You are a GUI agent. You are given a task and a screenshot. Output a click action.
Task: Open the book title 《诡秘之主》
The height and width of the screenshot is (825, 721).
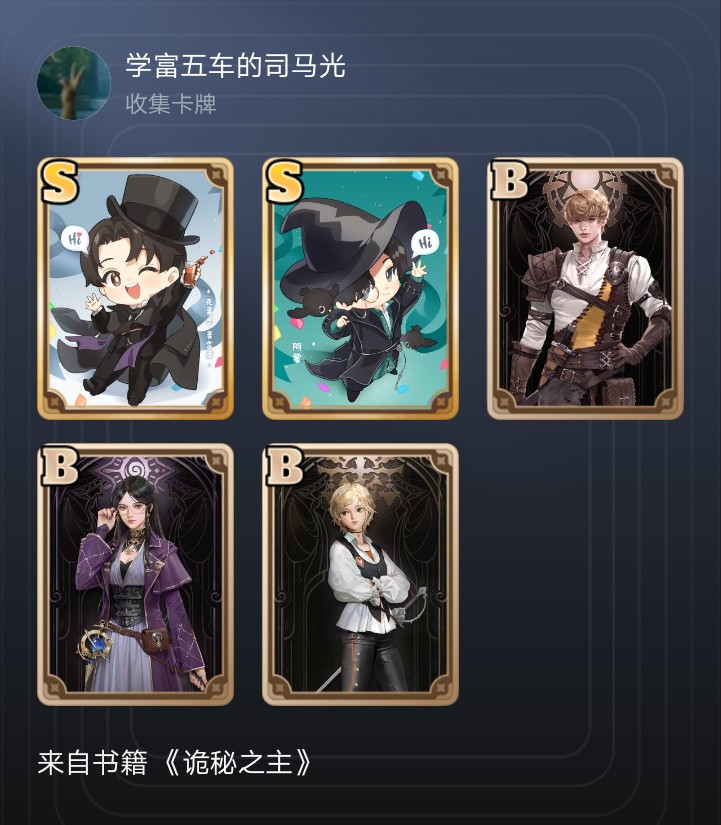point(237,763)
